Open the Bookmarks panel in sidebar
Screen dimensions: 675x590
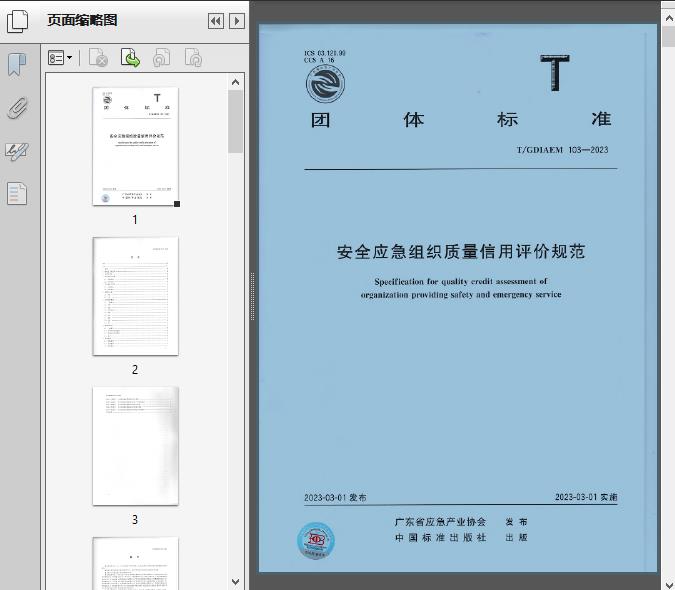point(17,65)
